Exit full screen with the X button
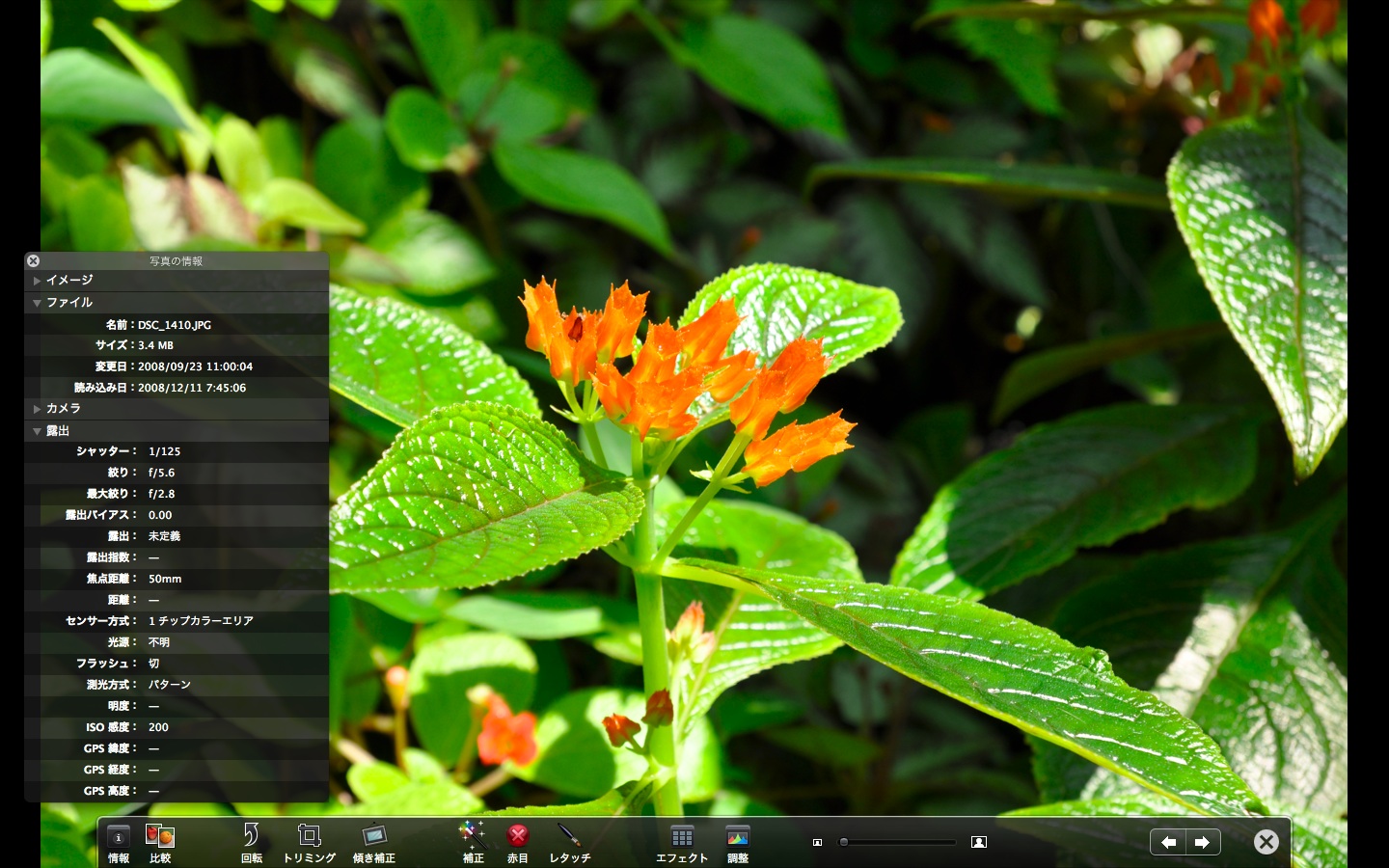The image size is (1389, 868). pos(1266,842)
